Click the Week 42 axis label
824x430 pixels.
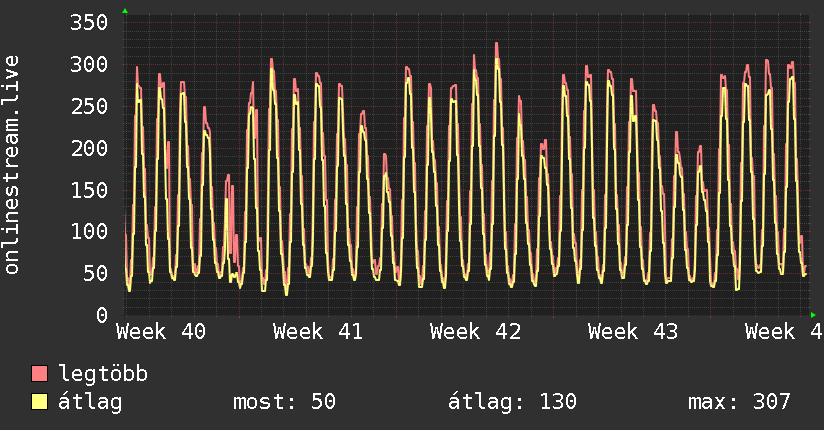pyautogui.click(x=476, y=332)
